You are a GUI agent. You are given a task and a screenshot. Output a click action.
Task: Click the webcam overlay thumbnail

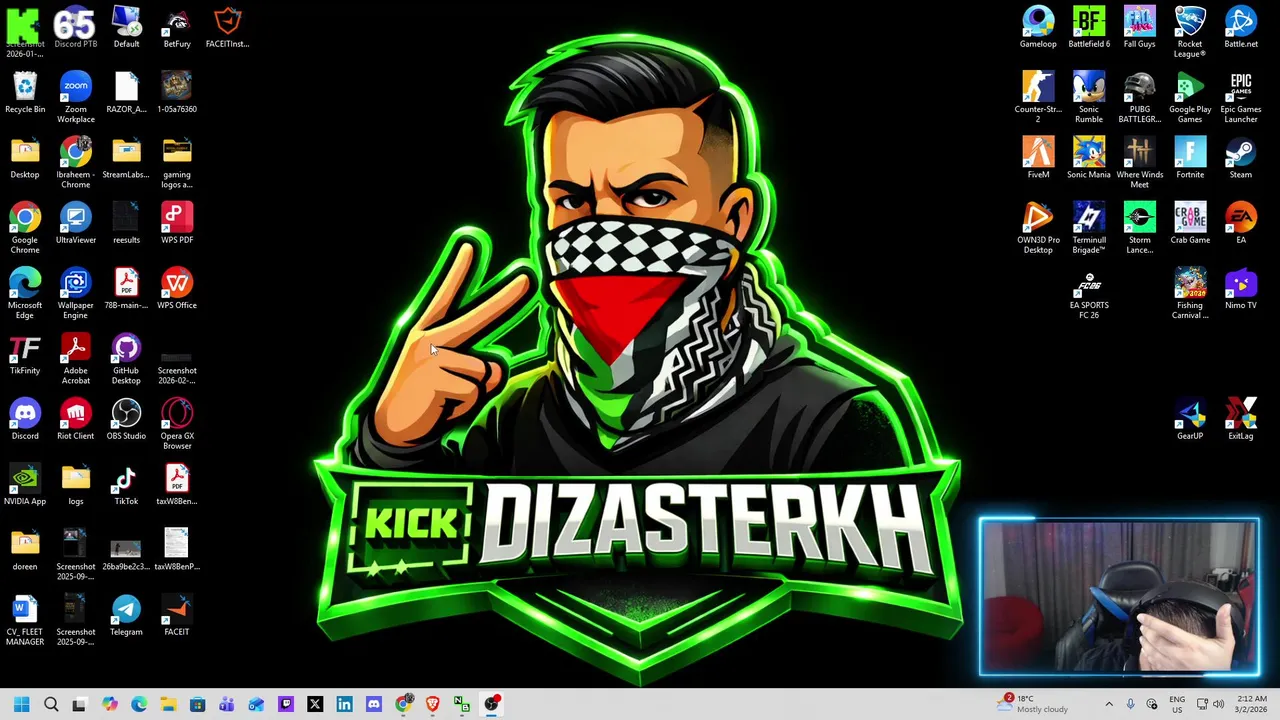pos(1119,597)
